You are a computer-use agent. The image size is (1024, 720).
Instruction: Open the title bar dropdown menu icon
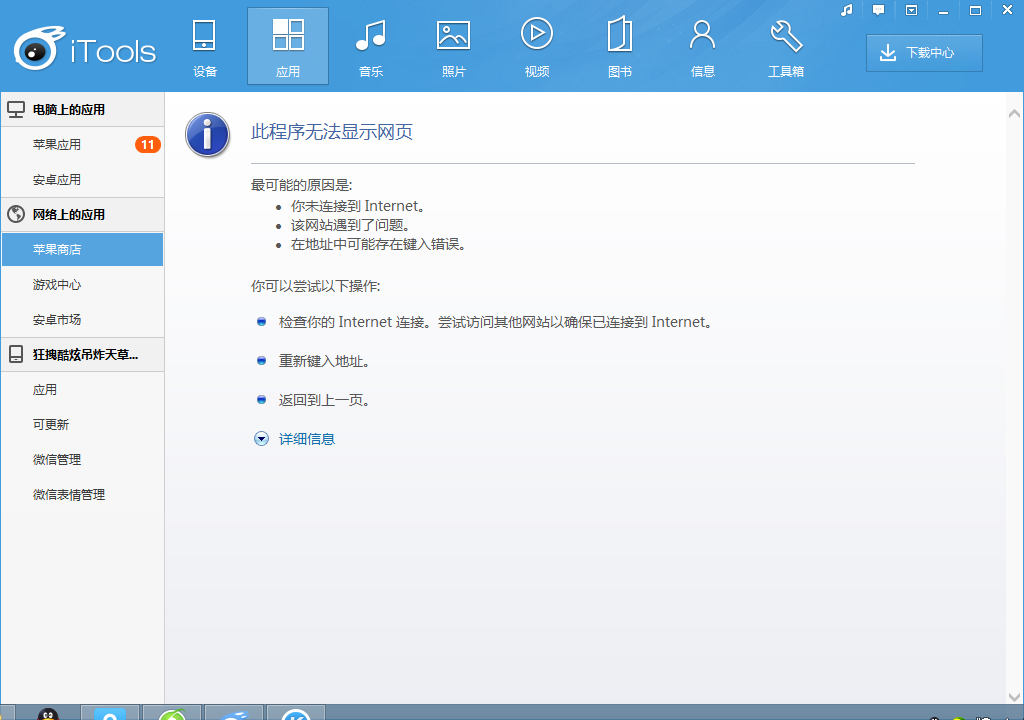(911, 10)
